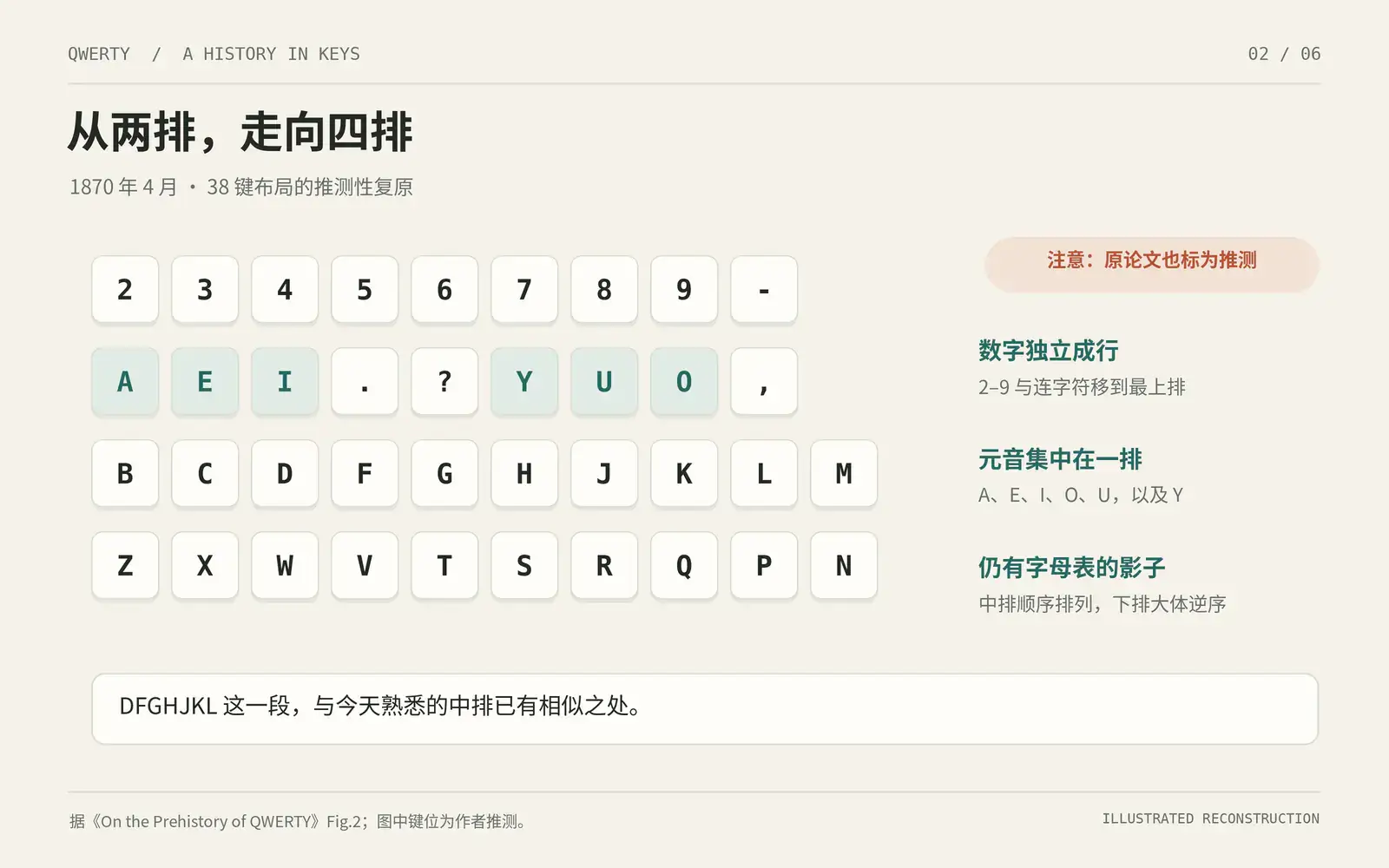The height and width of the screenshot is (868, 1389).
Task: Click the M key
Action: click(x=844, y=473)
